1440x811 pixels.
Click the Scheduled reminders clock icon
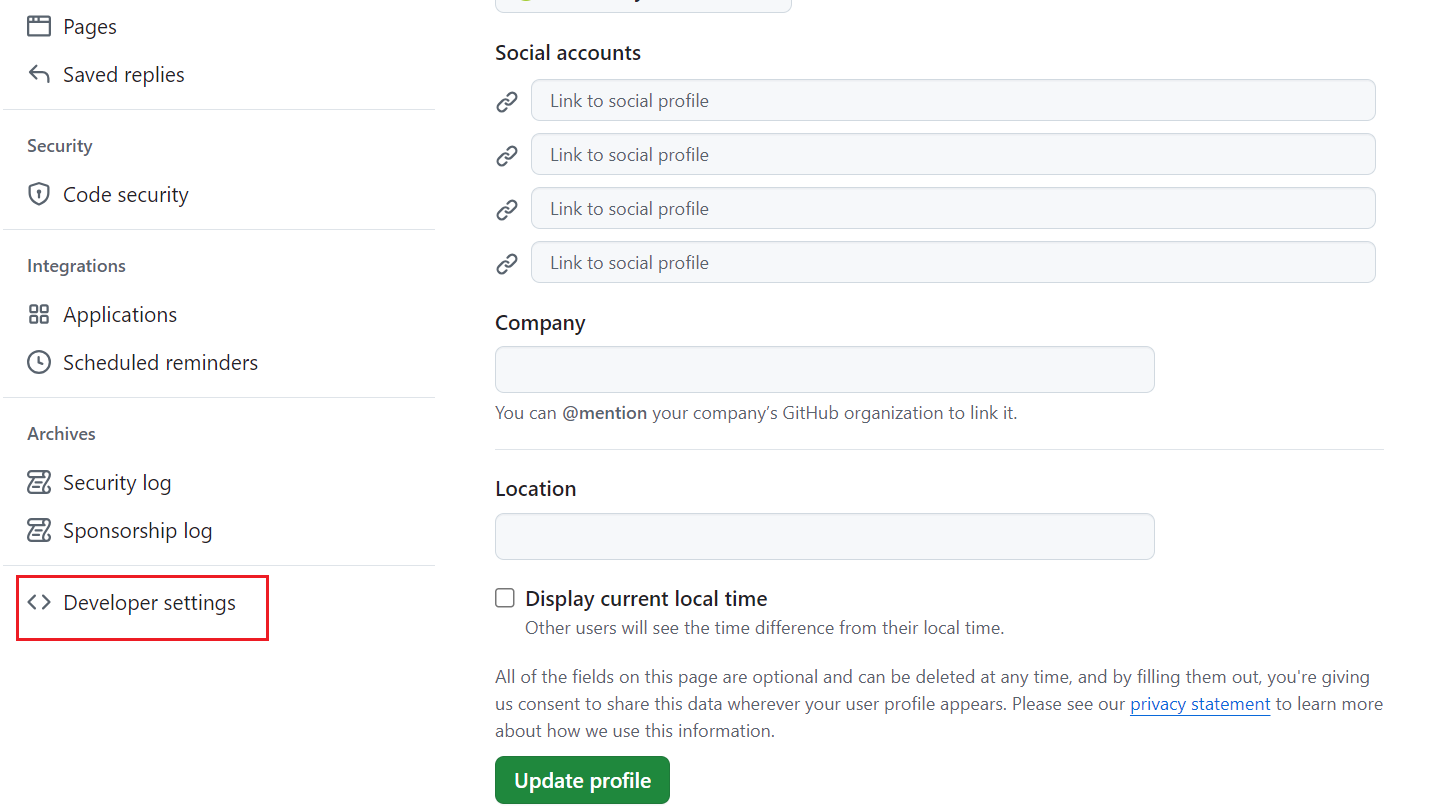click(x=39, y=363)
